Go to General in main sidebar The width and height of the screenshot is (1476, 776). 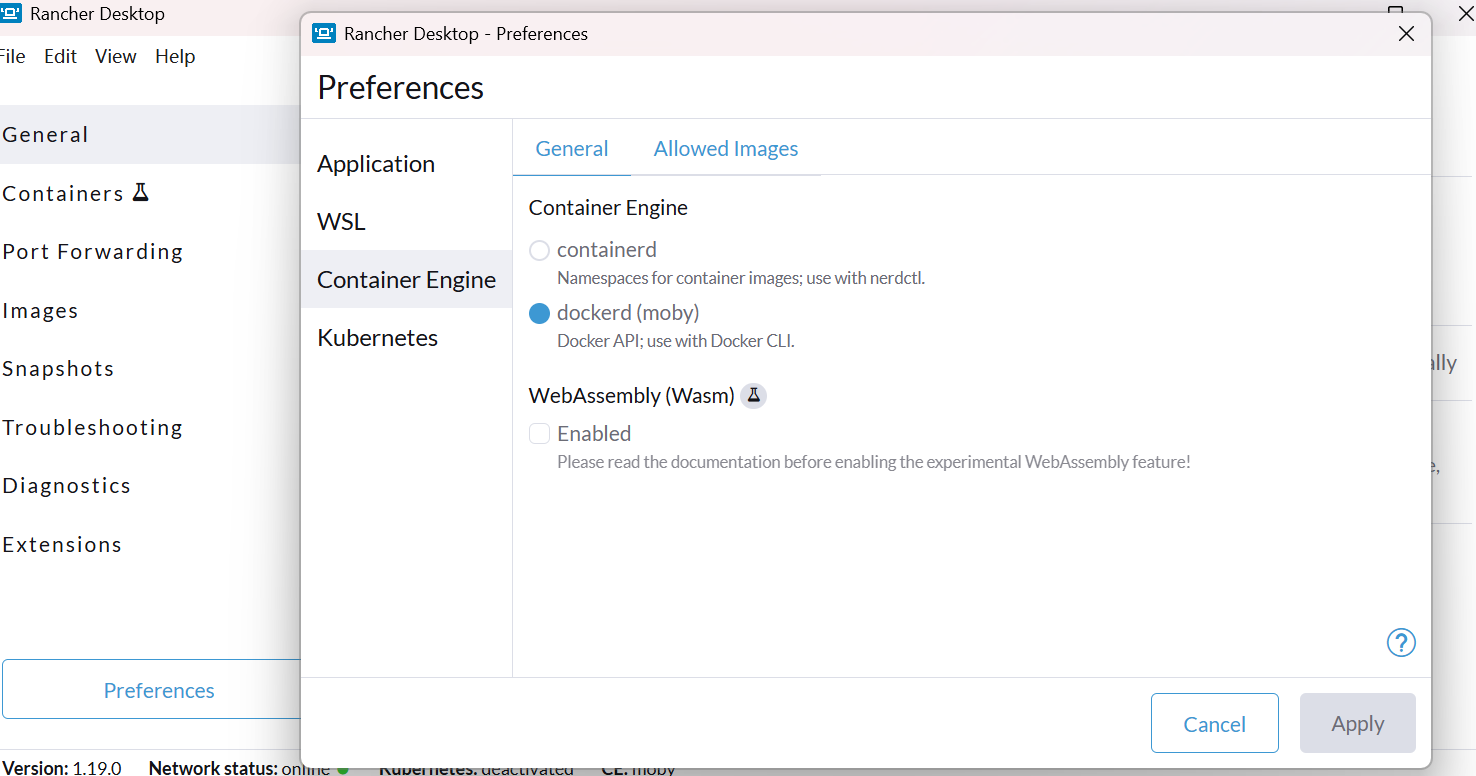tap(150, 134)
